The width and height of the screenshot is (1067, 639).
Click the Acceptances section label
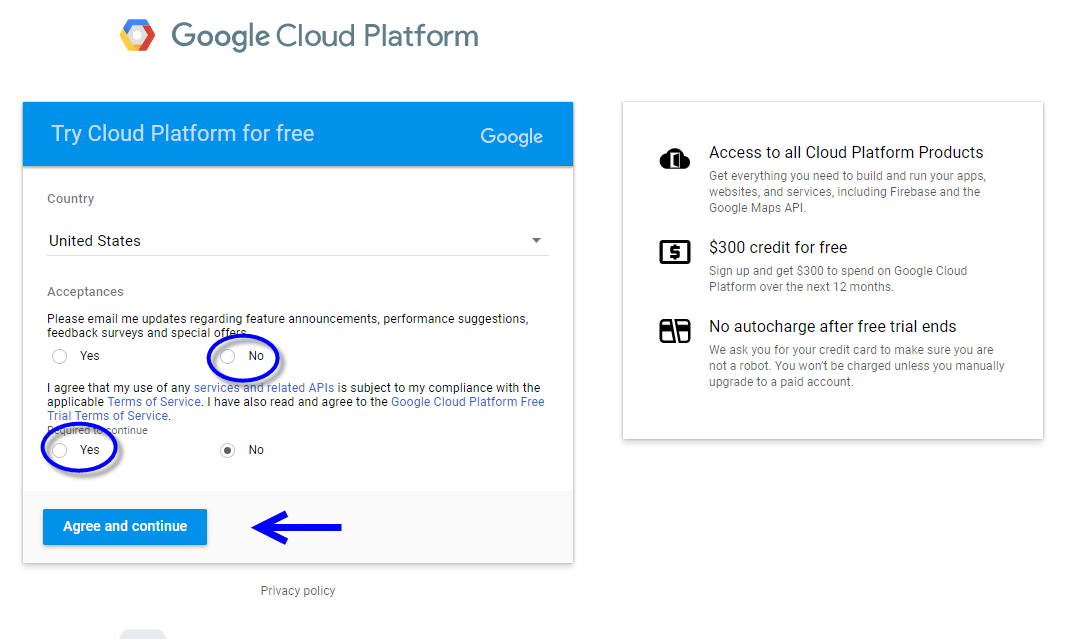click(85, 291)
